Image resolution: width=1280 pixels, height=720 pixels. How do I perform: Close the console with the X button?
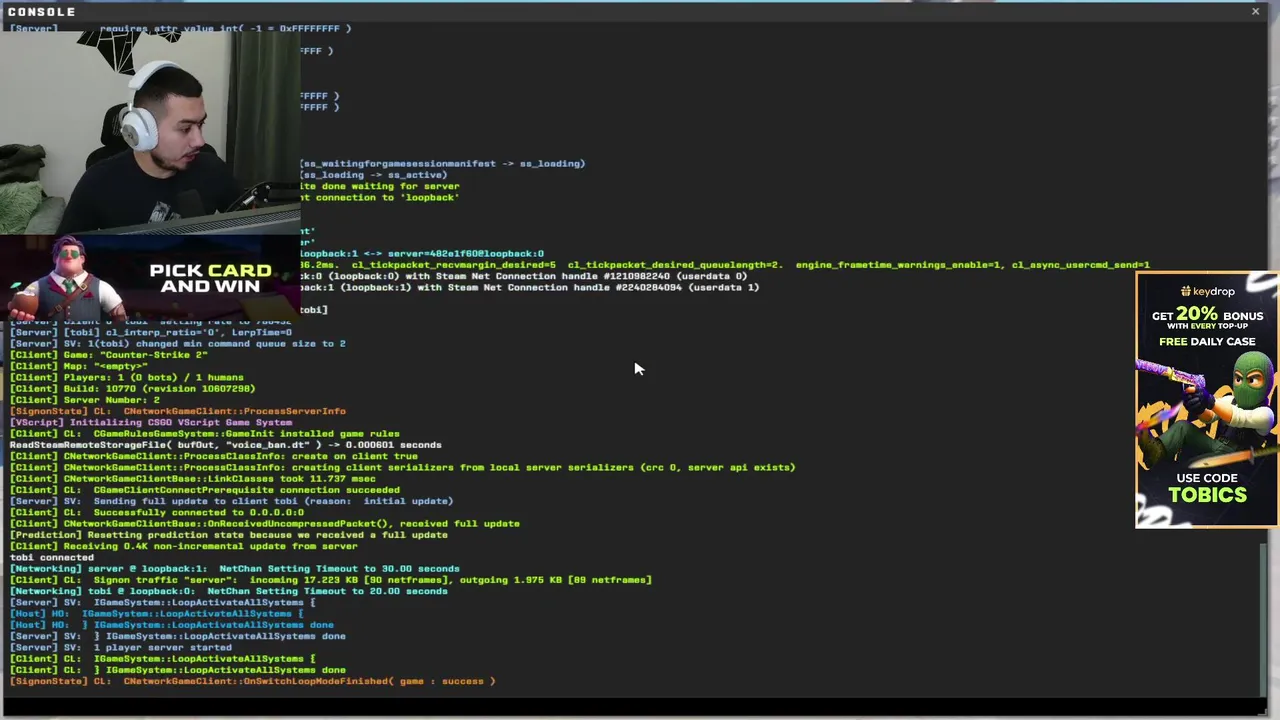coord(1255,11)
